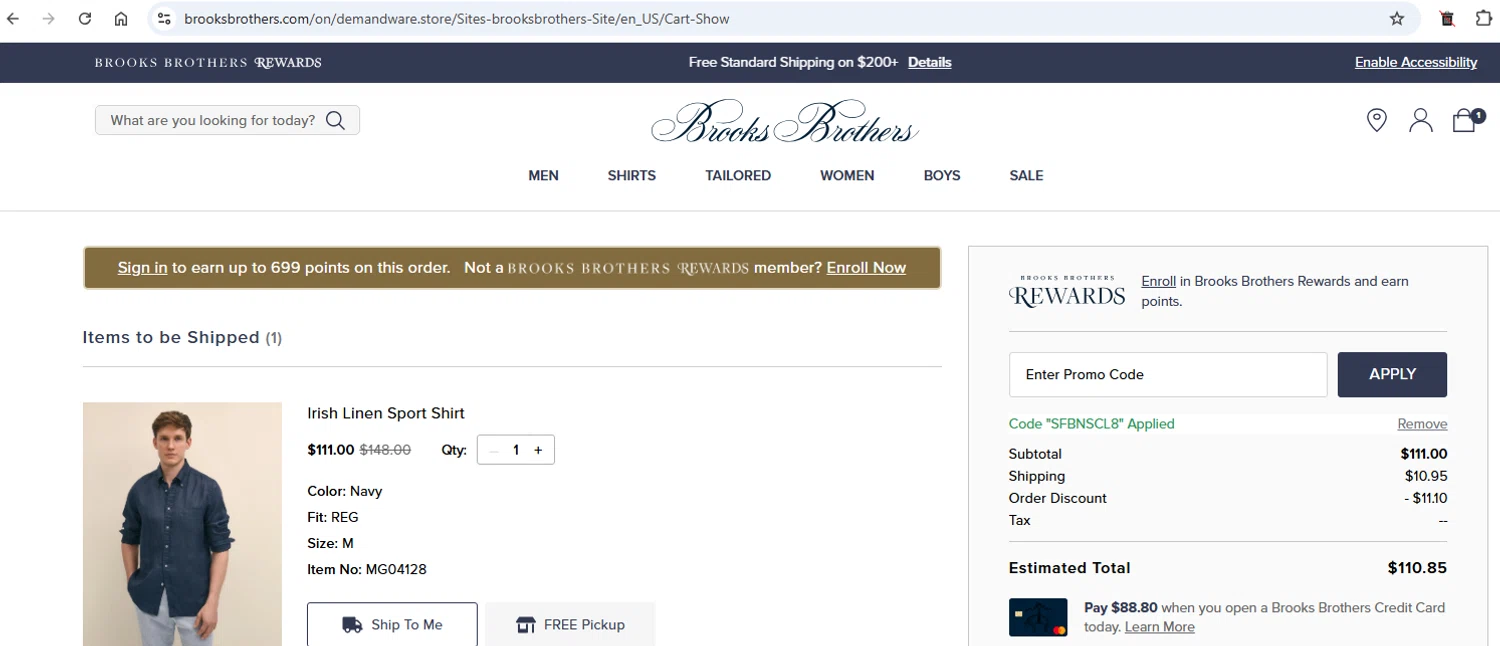
Task: Open the TAILORED menu
Action: coord(738,176)
